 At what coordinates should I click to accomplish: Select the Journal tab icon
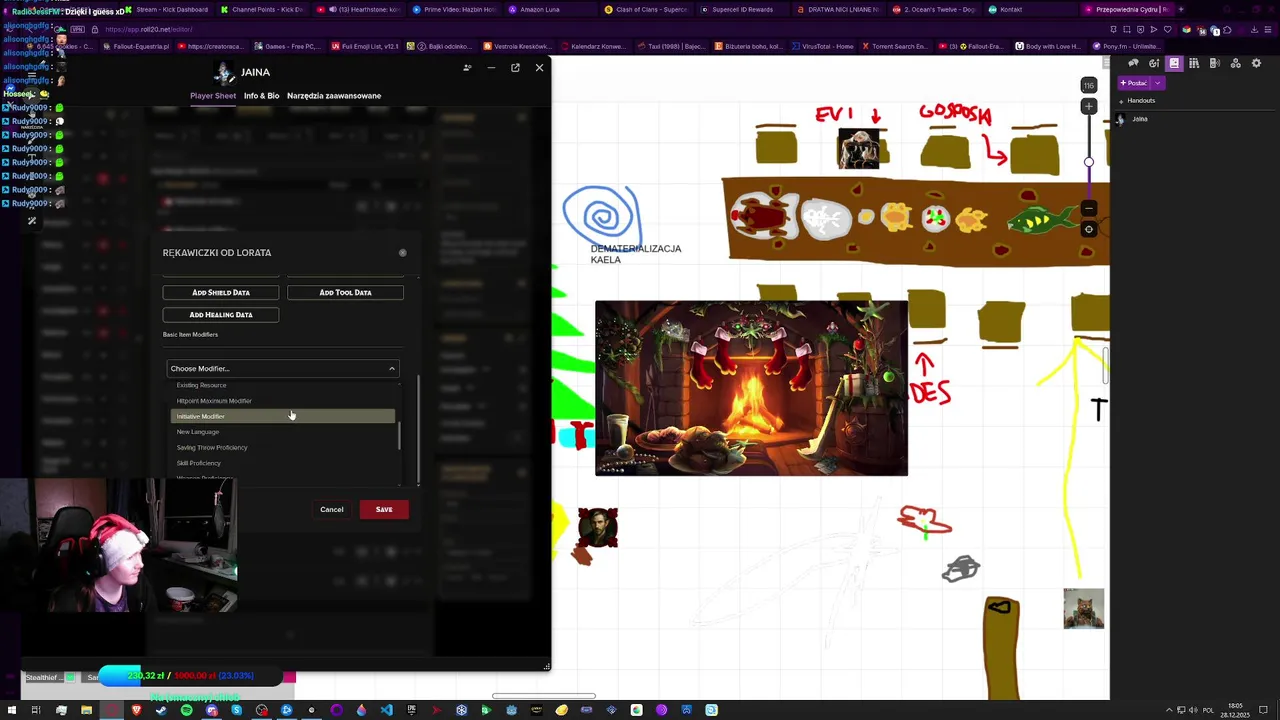click(1174, 63)
